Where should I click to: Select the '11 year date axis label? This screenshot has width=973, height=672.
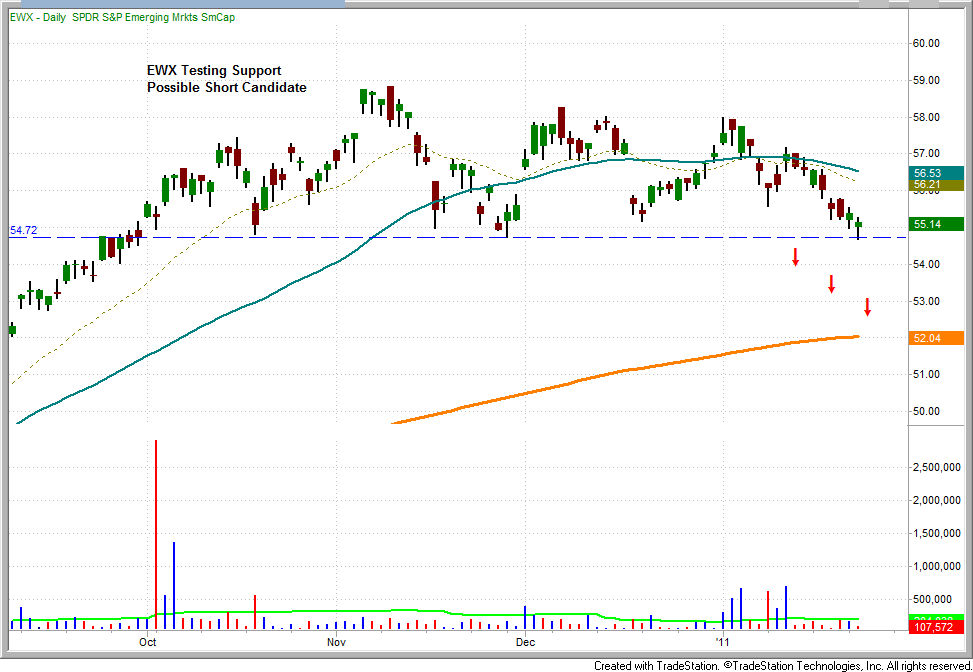[724, 642]
